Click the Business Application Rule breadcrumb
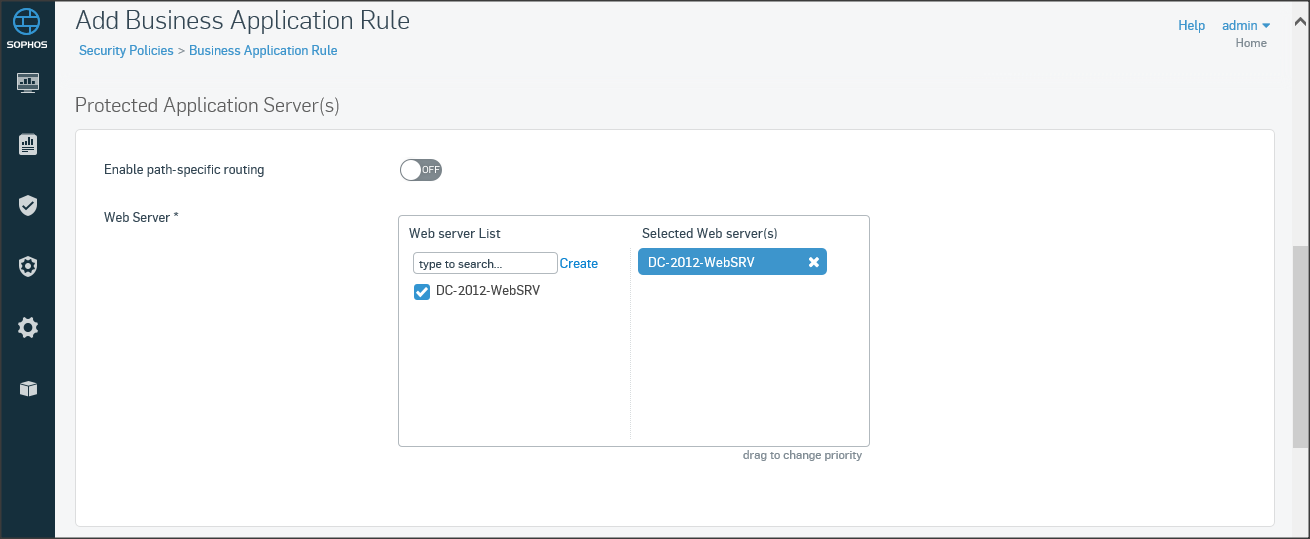 [x=263, y=50]
